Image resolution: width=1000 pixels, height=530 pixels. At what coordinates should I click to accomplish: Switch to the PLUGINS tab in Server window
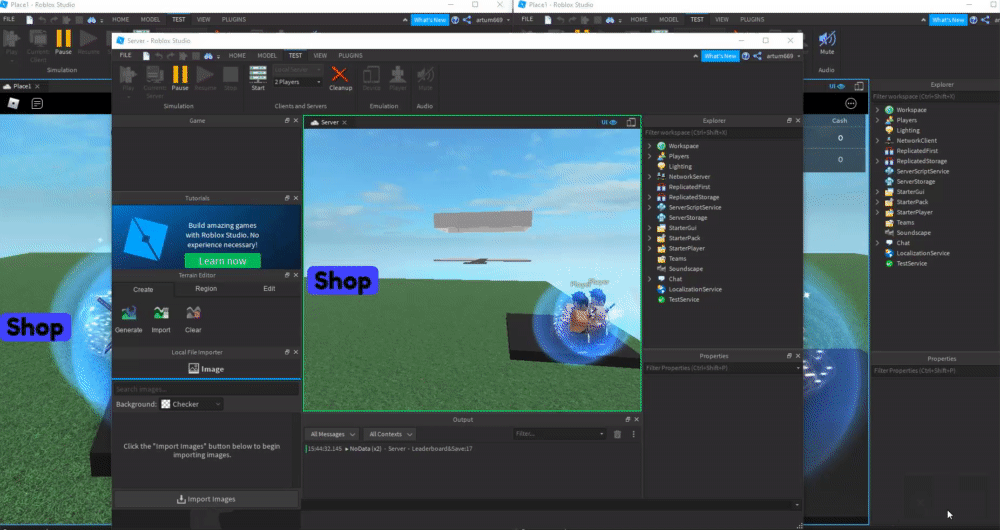350,56
